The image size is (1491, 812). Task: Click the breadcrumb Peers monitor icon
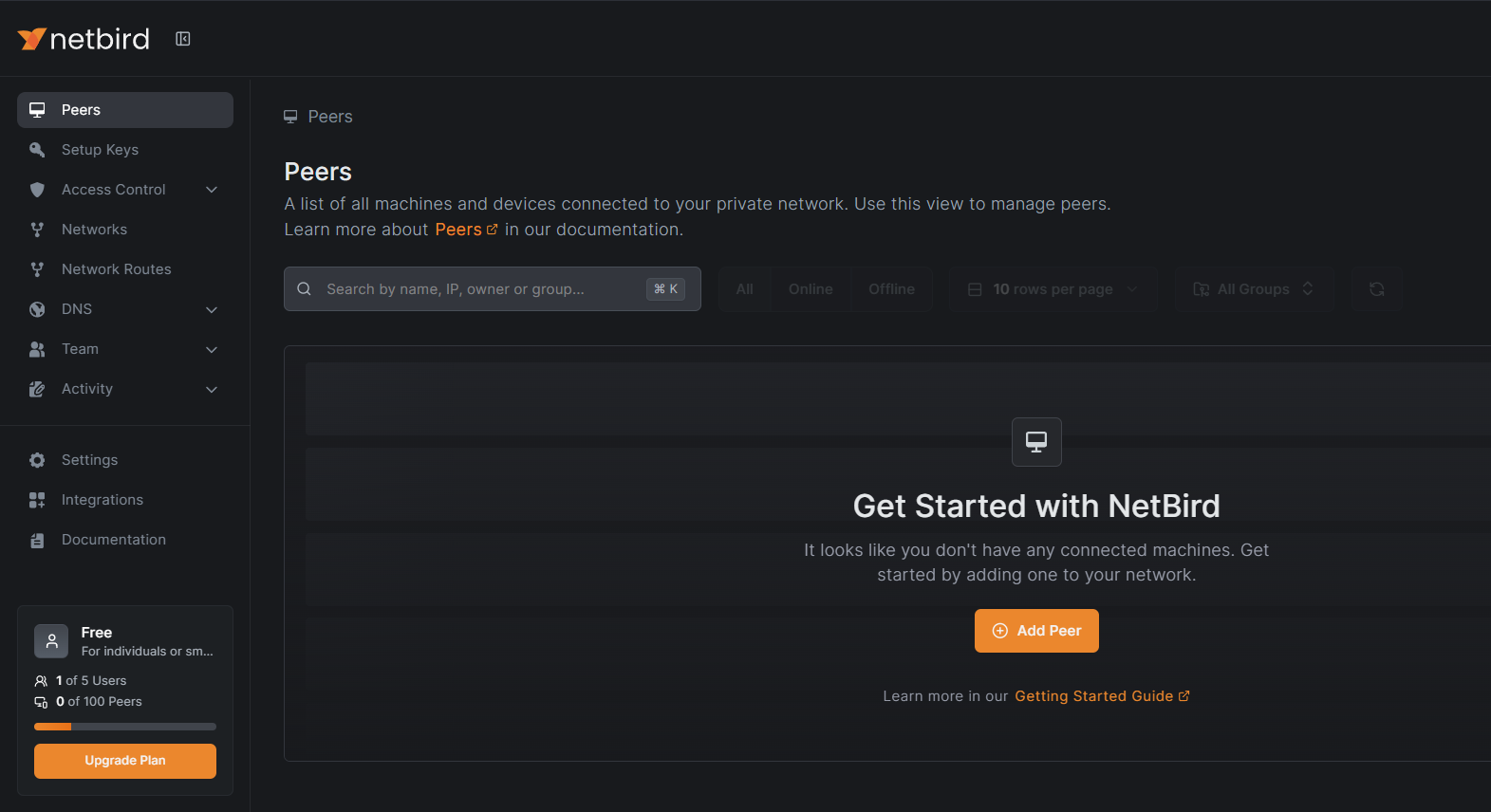coord(290,117)
